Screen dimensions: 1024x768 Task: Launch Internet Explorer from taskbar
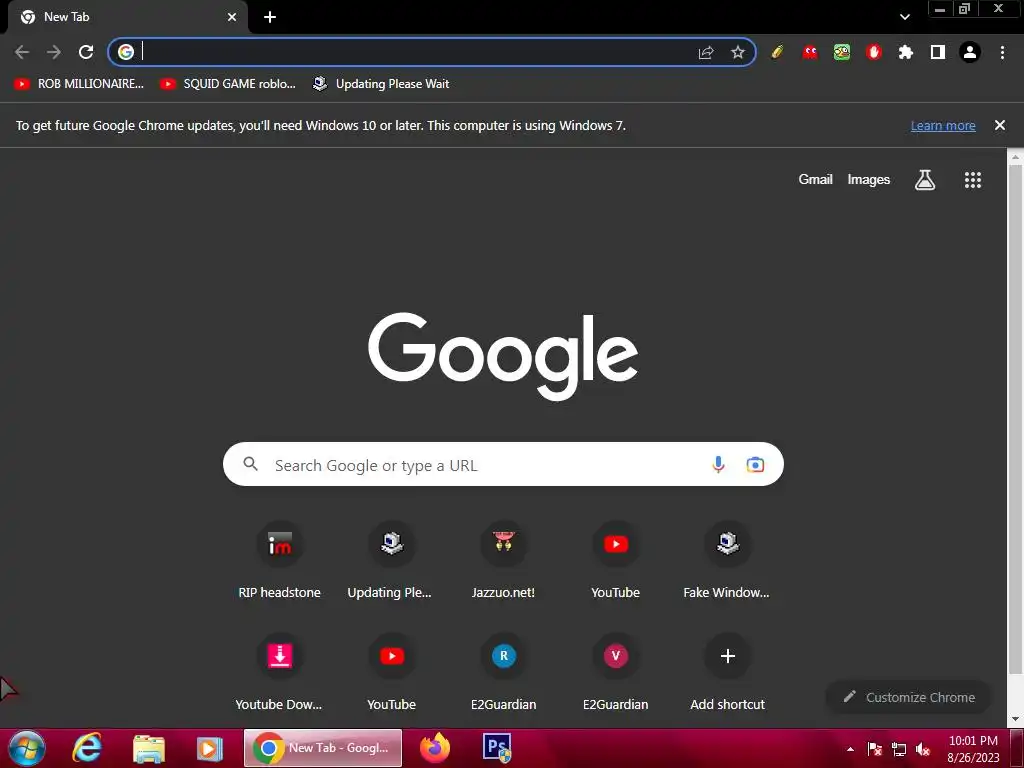coord(87,748)
